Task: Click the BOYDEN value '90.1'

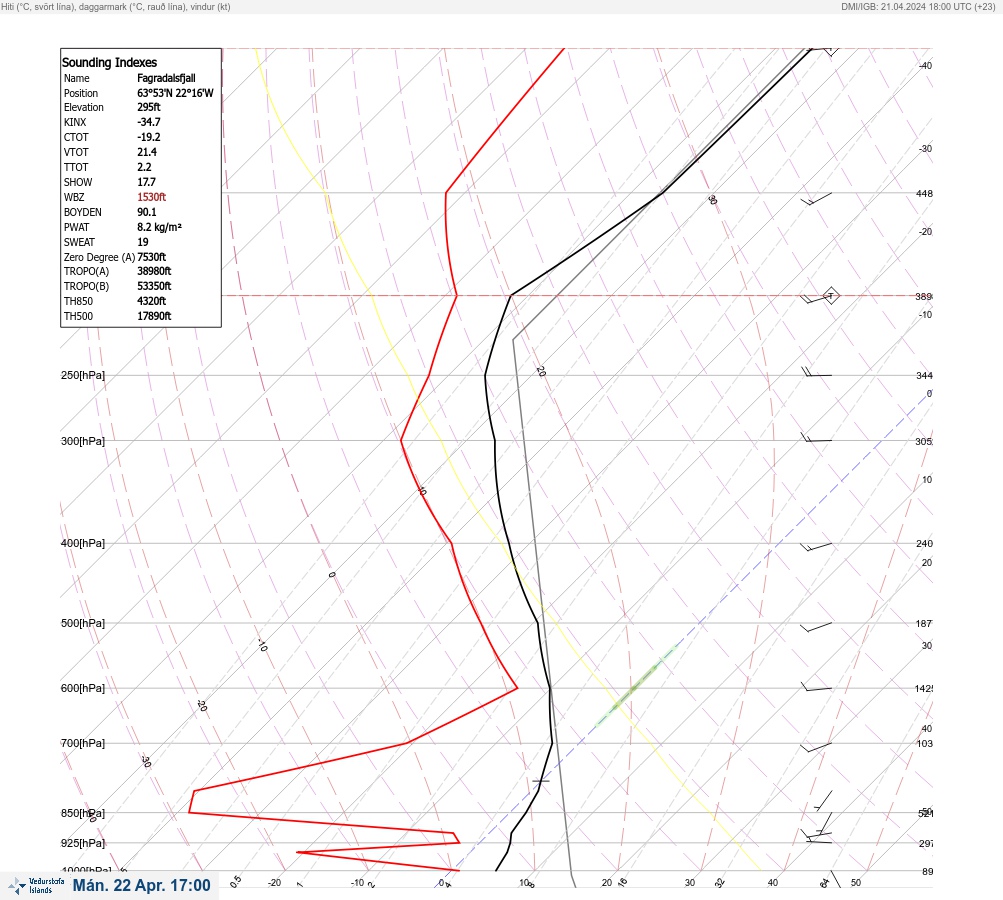Action: (x=146, y=212)
